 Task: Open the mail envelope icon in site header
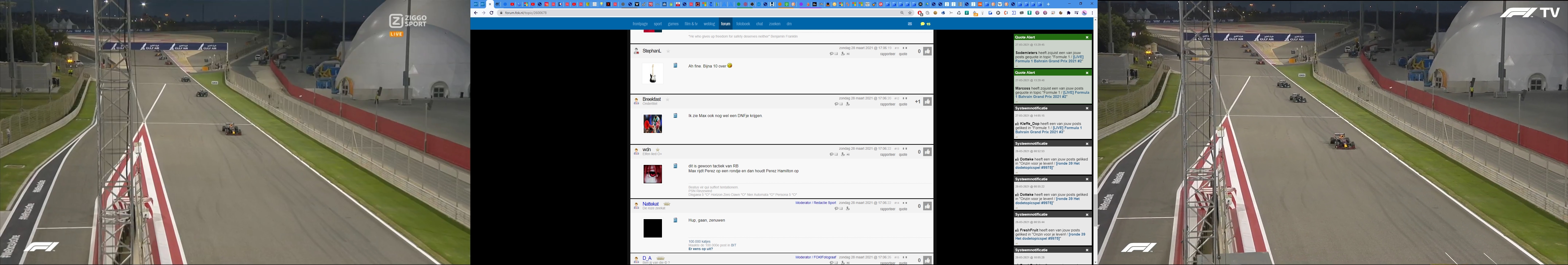coord(910,24)
